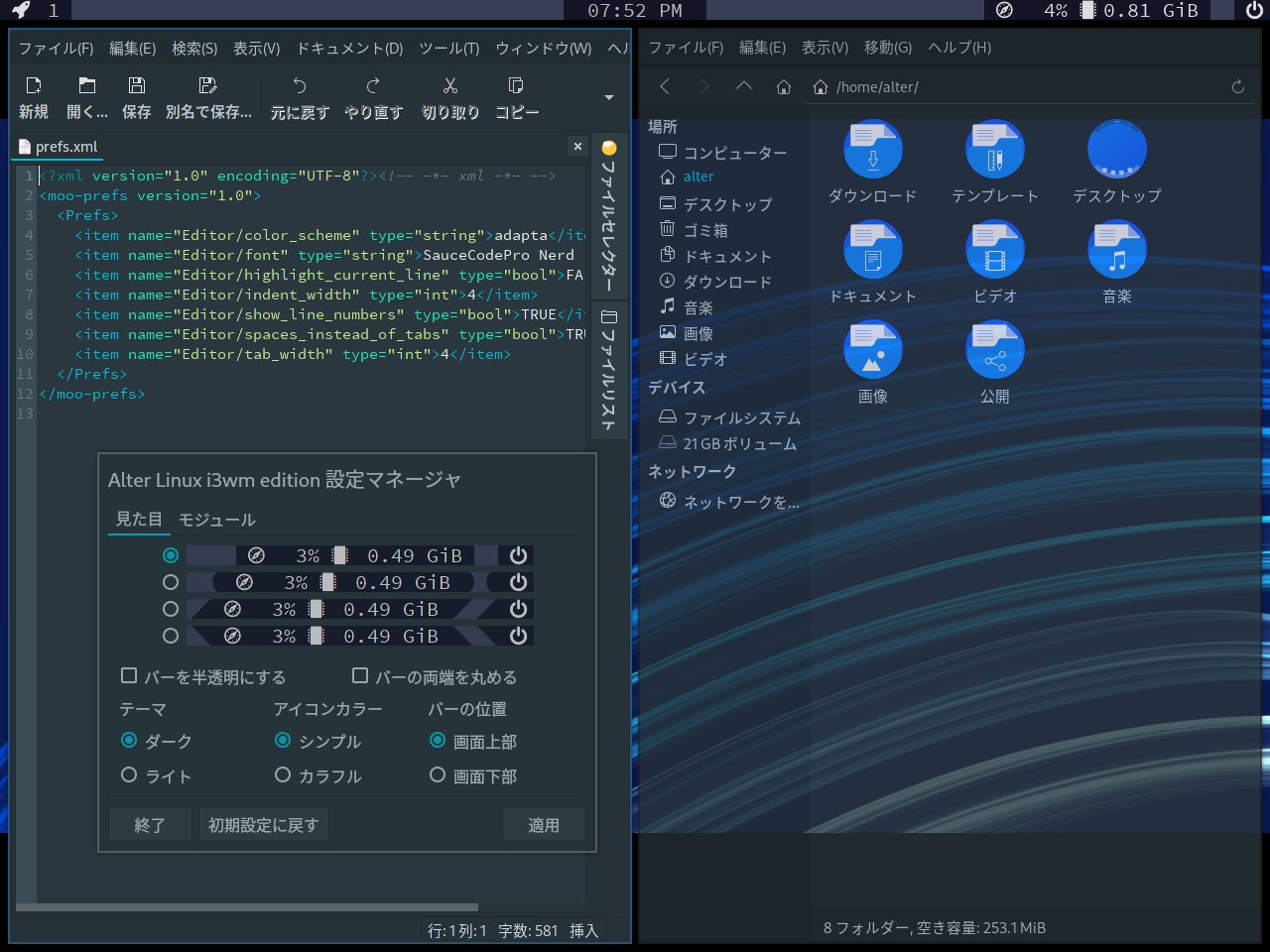Viewport: 1270px width, 952px height.
Task: Click the 初期設定に戻す reset button
Action: (x=263, y=825)
